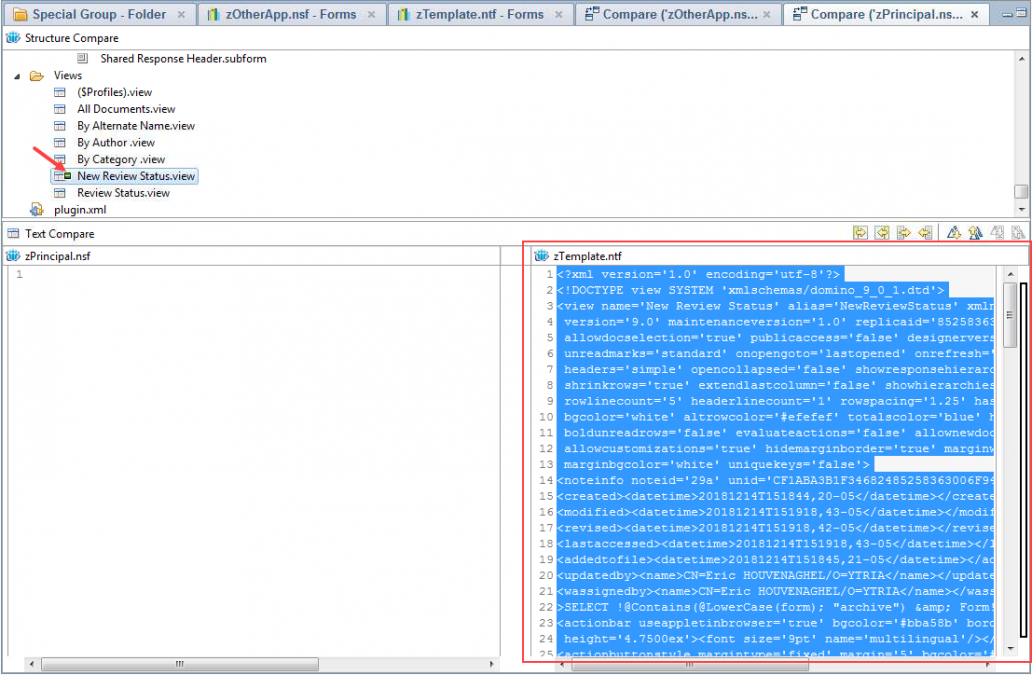Click the Structure Compare scroll-down arrow
1032x675 pixels.
pyautogui.click(x=1021, y=210)
